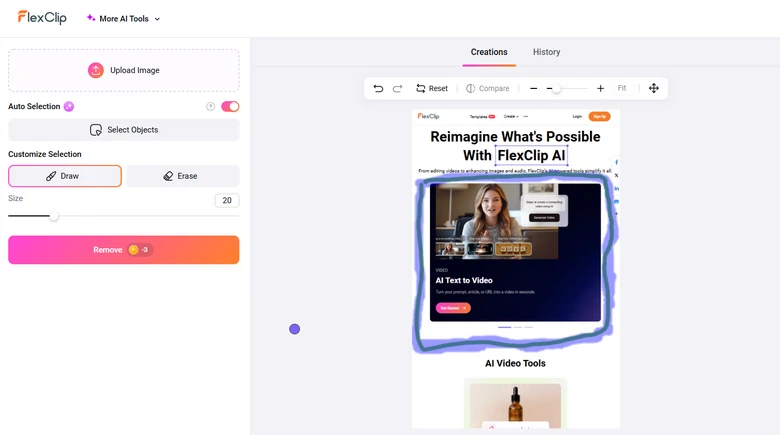Switch to the Creations tab

pos(489,52)
